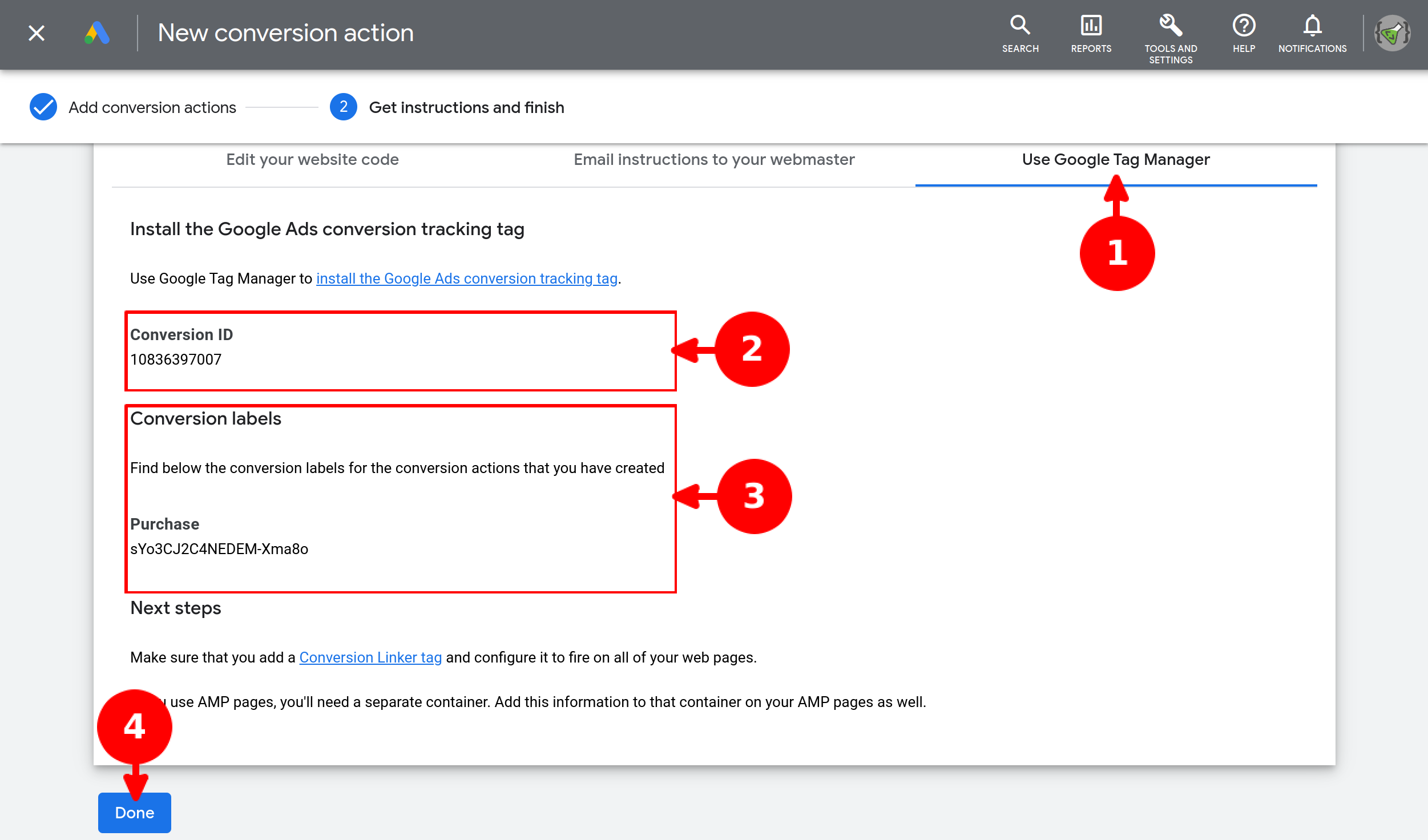Click the account avatar icon
Viewport: 1428px width, 840px height.
click(1392, 33)
